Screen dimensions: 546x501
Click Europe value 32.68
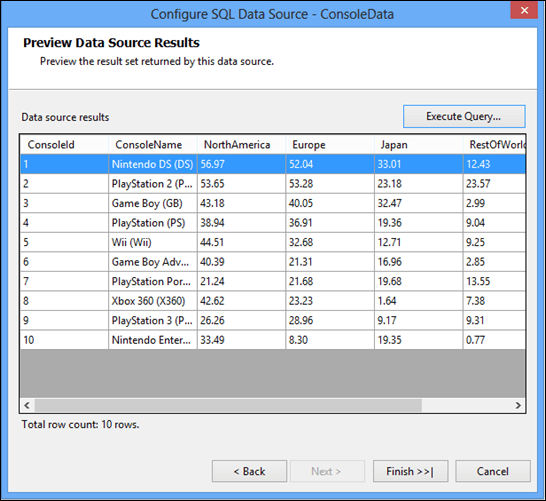330,242
